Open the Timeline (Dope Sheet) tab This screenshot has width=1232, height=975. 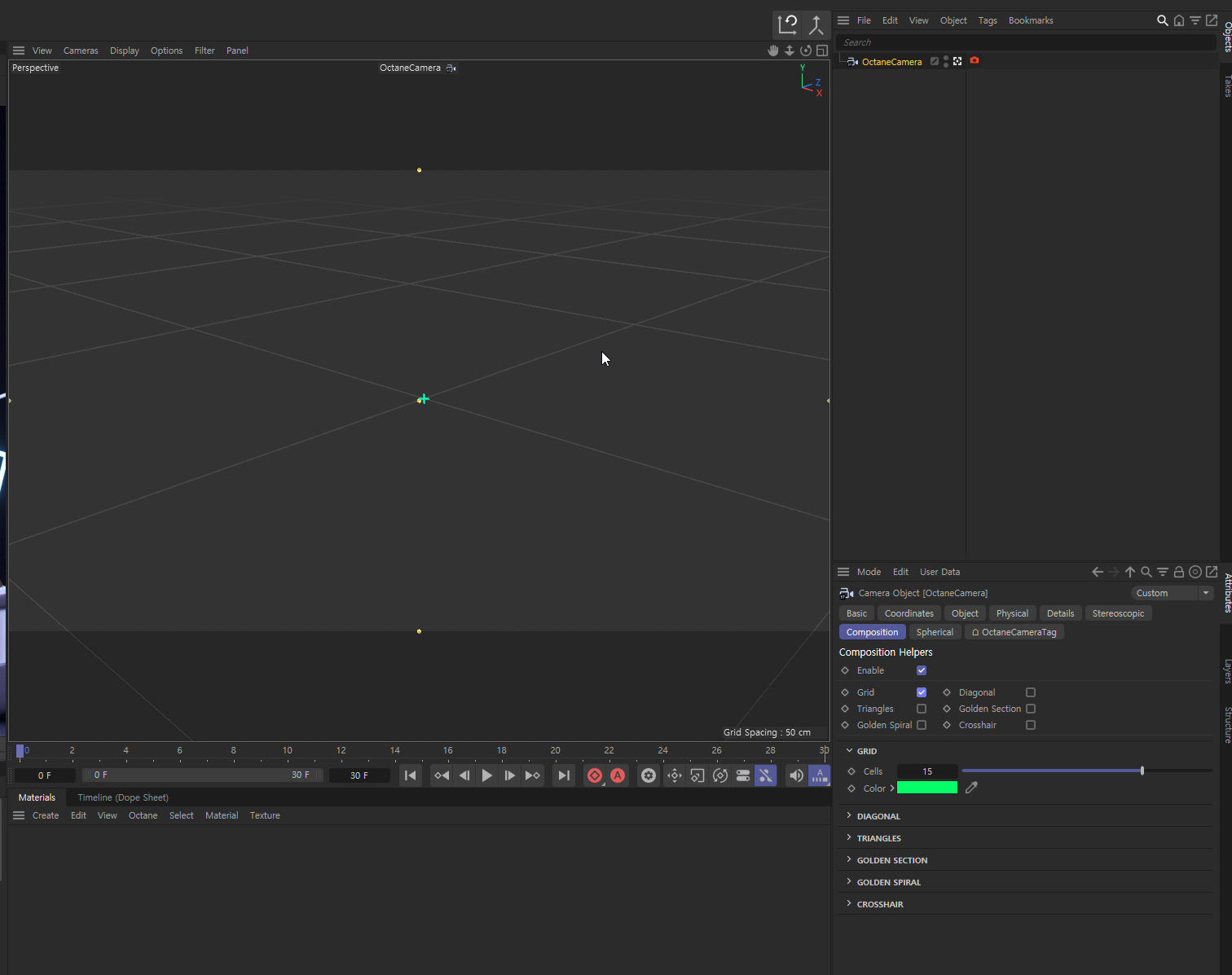tap(123, 797)
